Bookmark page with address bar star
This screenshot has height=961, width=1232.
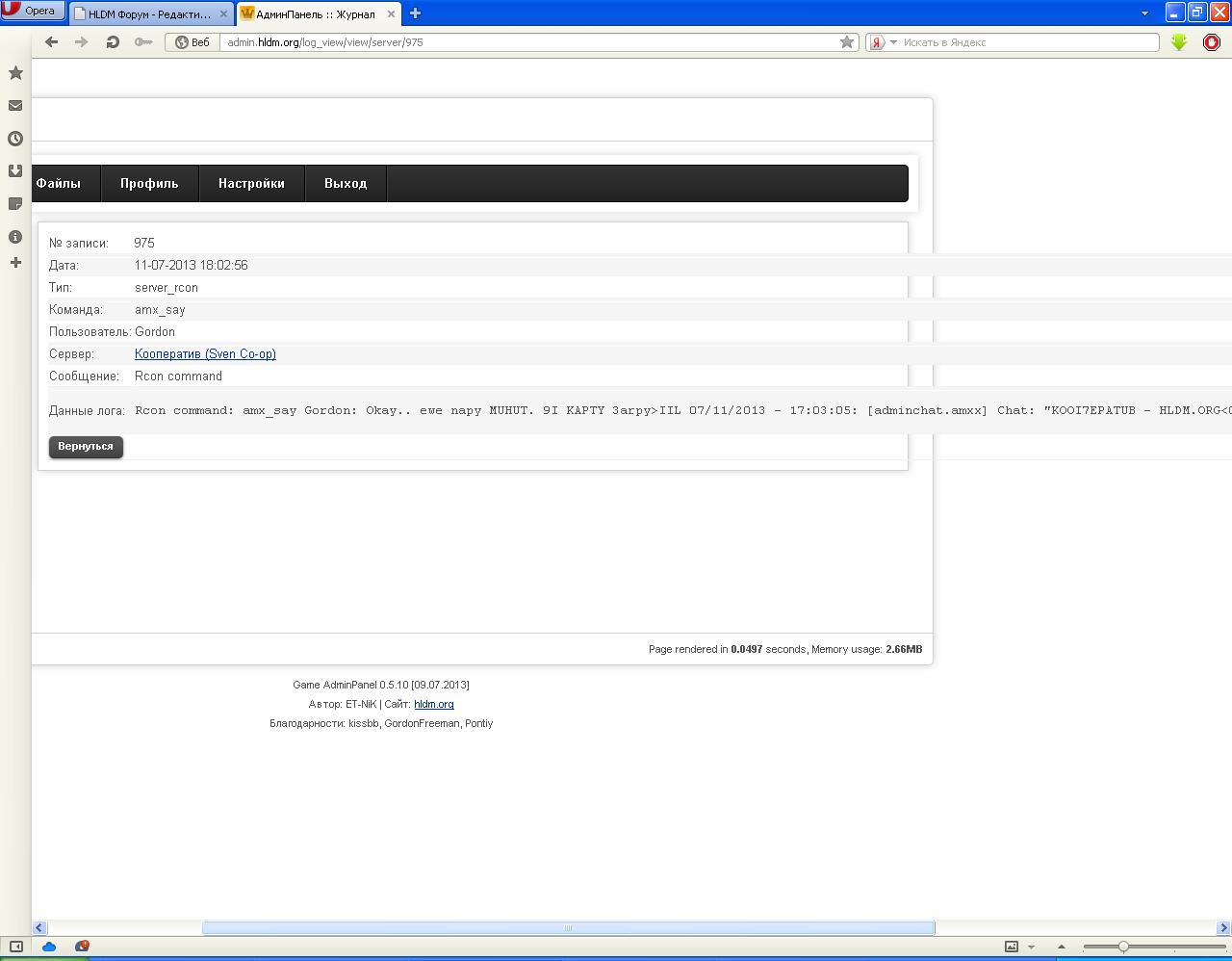tap(847, 42)
